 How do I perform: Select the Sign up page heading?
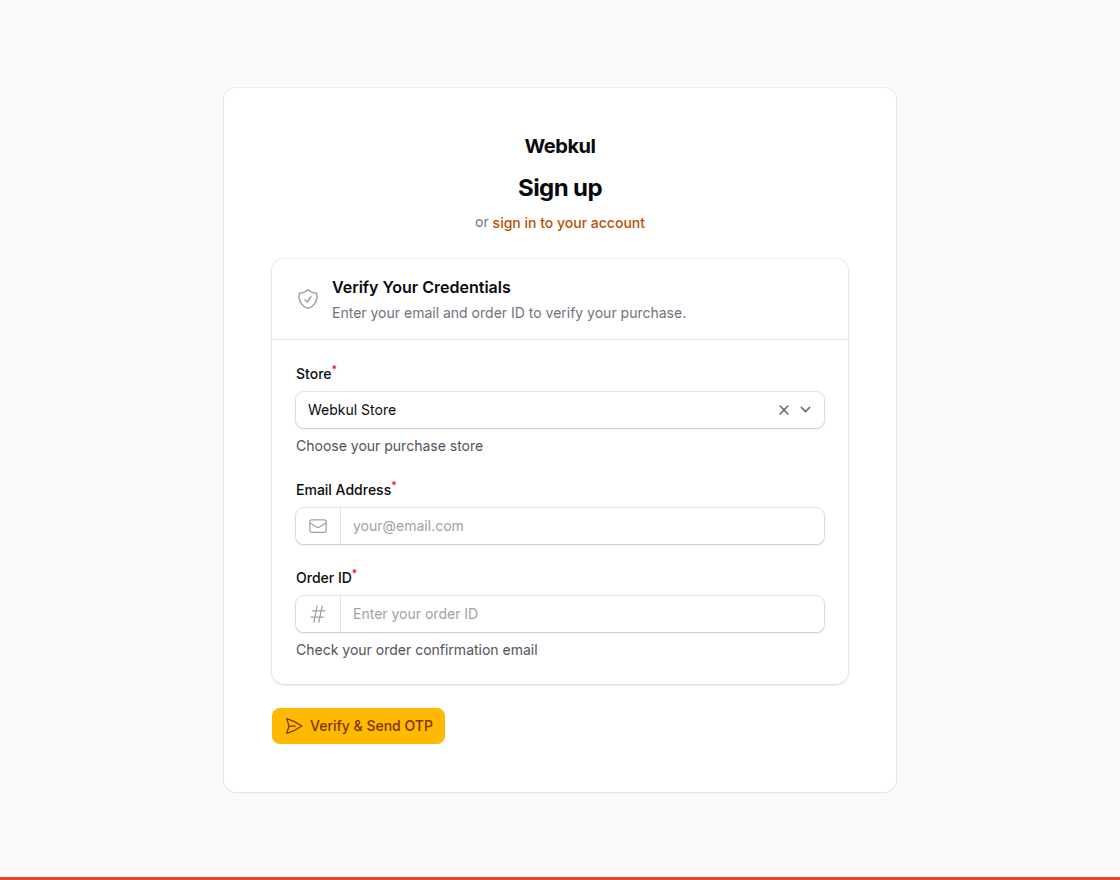click(x=559, y=188)
